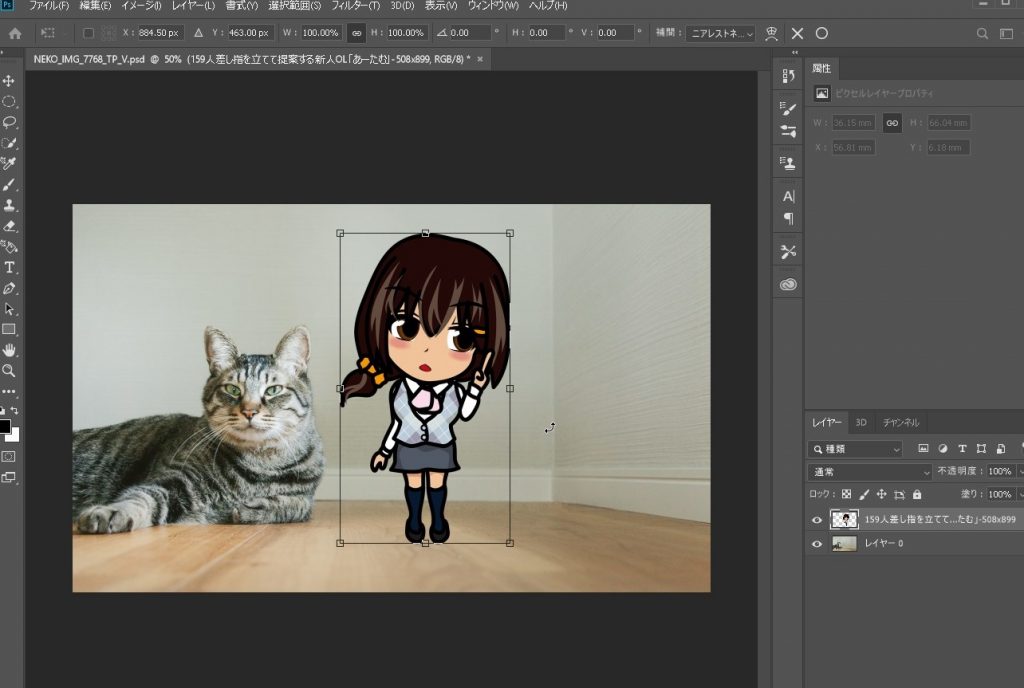This screenshot has height=688, width=1024.
Task: Choose the Eraser tool
Action: [x=10, y=226]
